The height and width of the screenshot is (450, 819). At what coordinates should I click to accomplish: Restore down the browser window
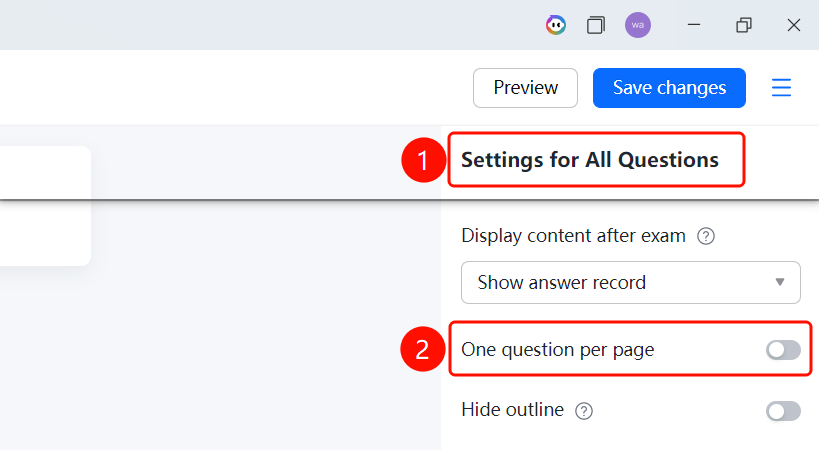pyautogui.click(x=744, y=25)
